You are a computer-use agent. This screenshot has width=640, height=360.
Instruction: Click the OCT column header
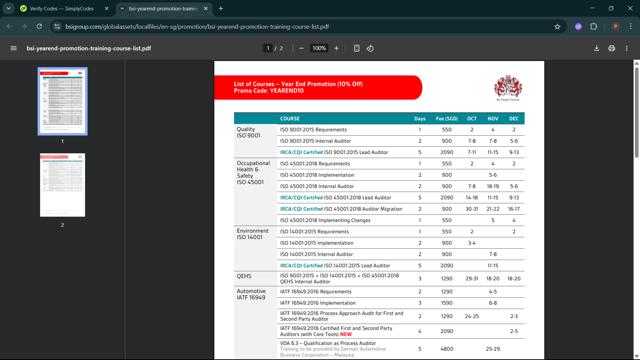tap(471, 118)
